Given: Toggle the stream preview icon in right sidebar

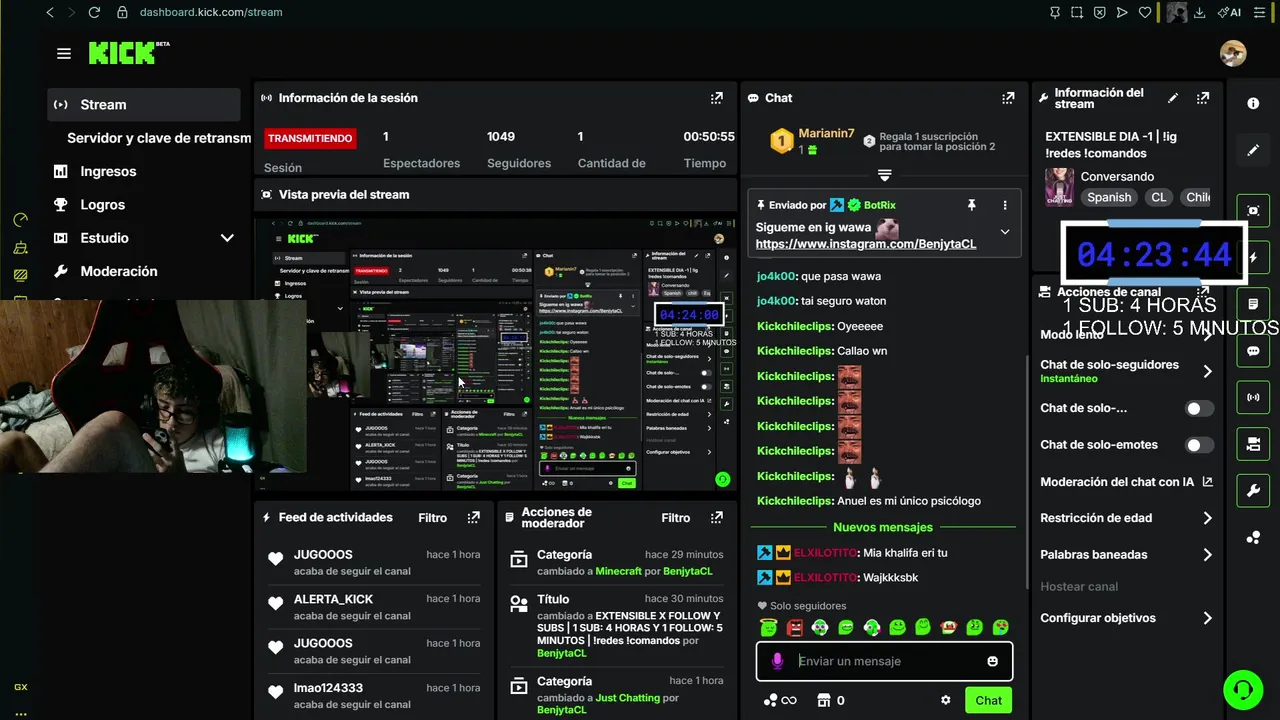Looking at the screenshot, I should (x=1253, y=210).
